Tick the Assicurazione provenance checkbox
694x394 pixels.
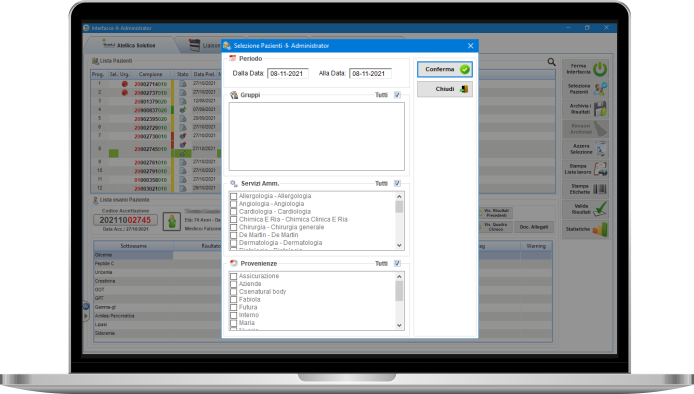click(x=234, y=276)
